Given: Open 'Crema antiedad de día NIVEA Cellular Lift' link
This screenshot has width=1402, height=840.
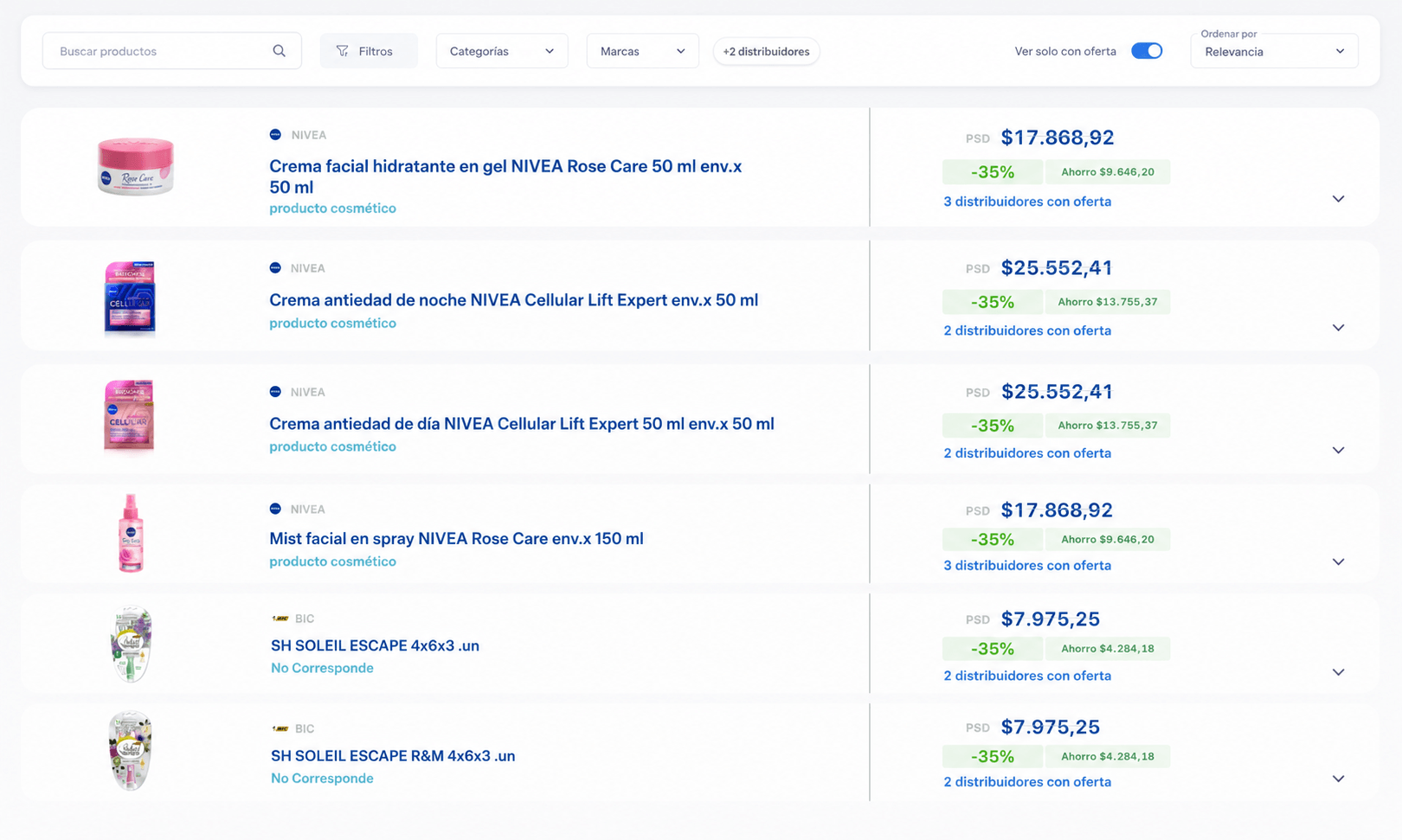Looking at the screenshot, I should coord(522,424).
